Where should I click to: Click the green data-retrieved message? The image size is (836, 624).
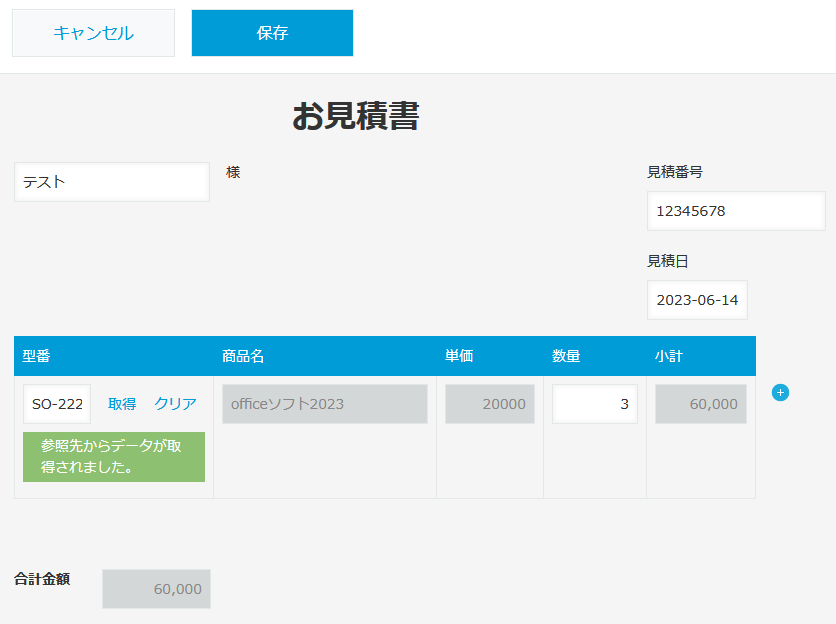click(x=114, y=457)
